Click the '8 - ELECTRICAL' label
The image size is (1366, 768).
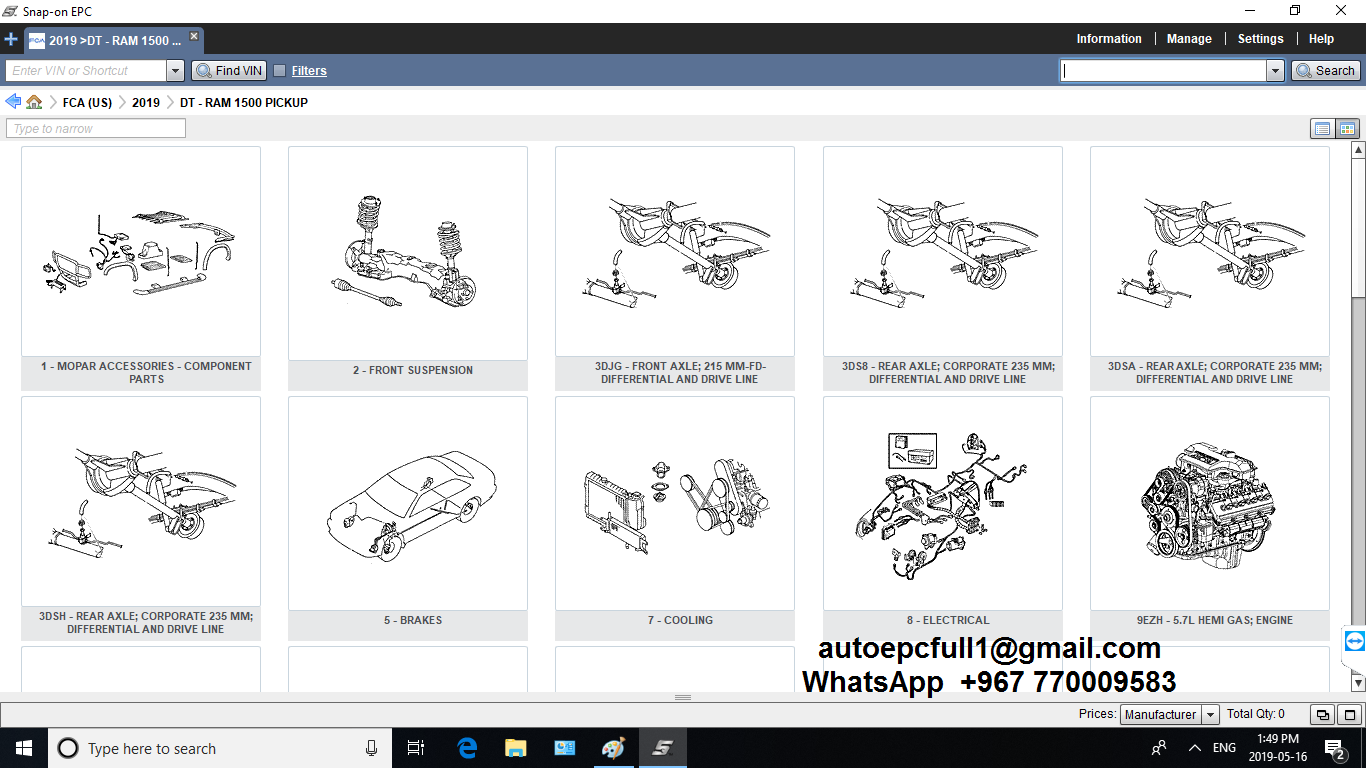[948, 620]
